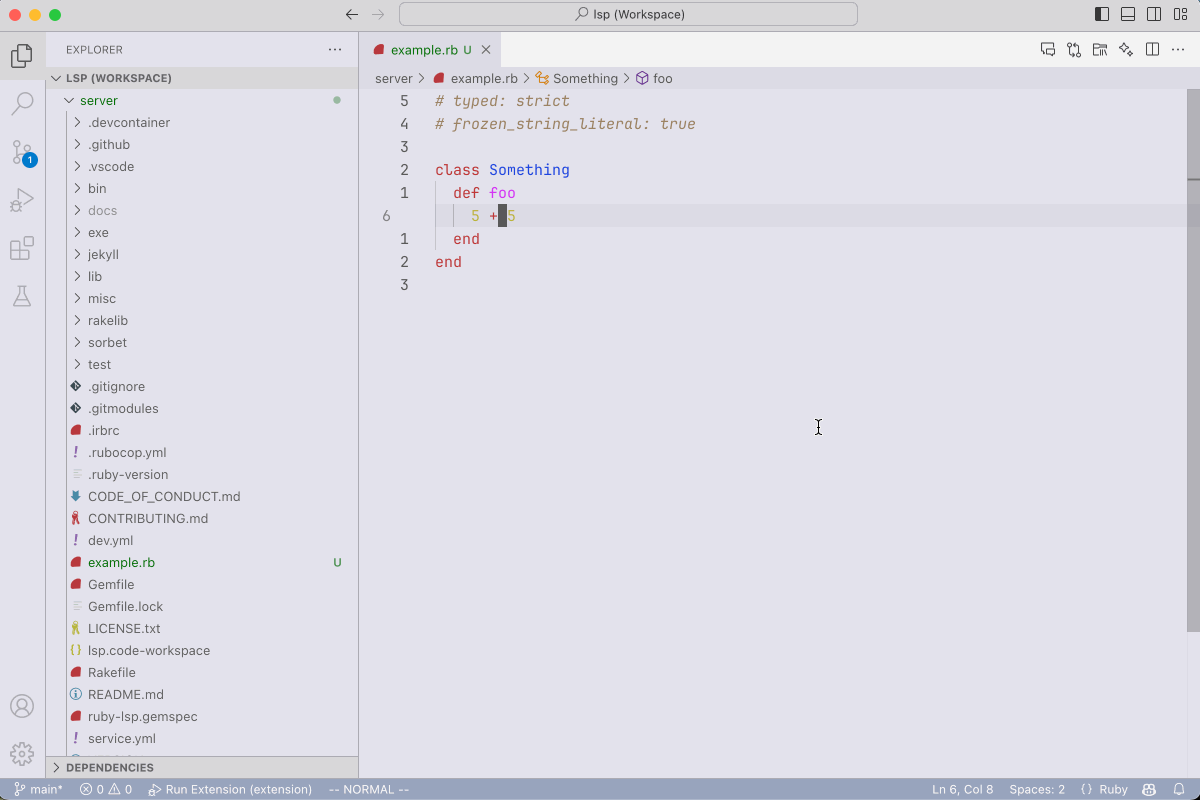Expand the docs folder

(202, 210)
